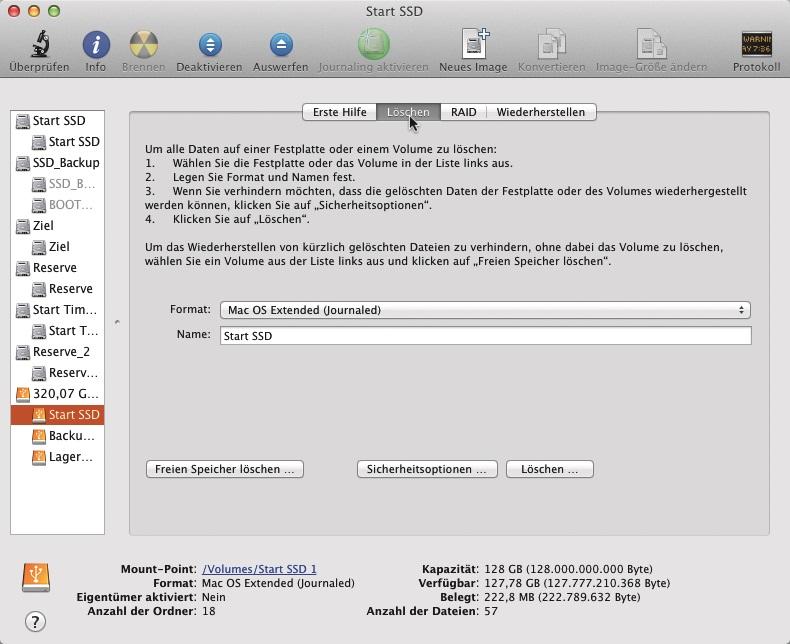Open the /Volumes/Start SSD 1 mount-point link

click(x=259, y=569)
